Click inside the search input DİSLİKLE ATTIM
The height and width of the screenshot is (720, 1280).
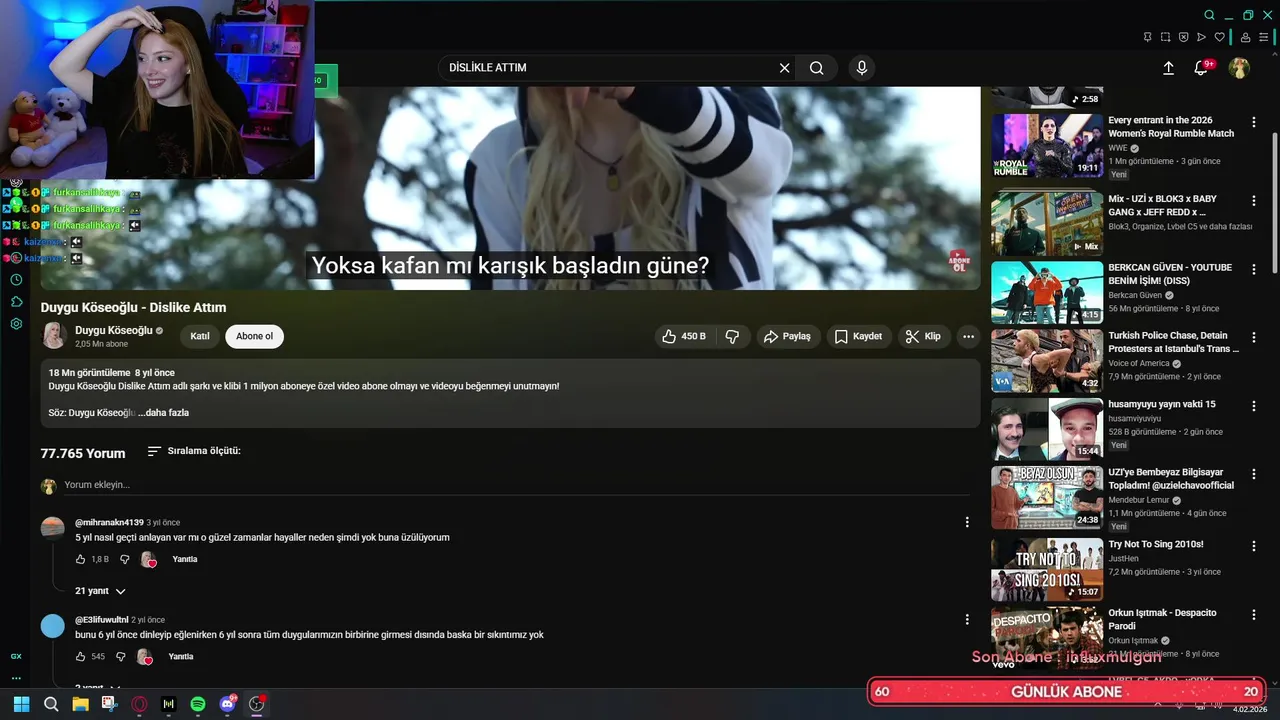click(605, 68)
